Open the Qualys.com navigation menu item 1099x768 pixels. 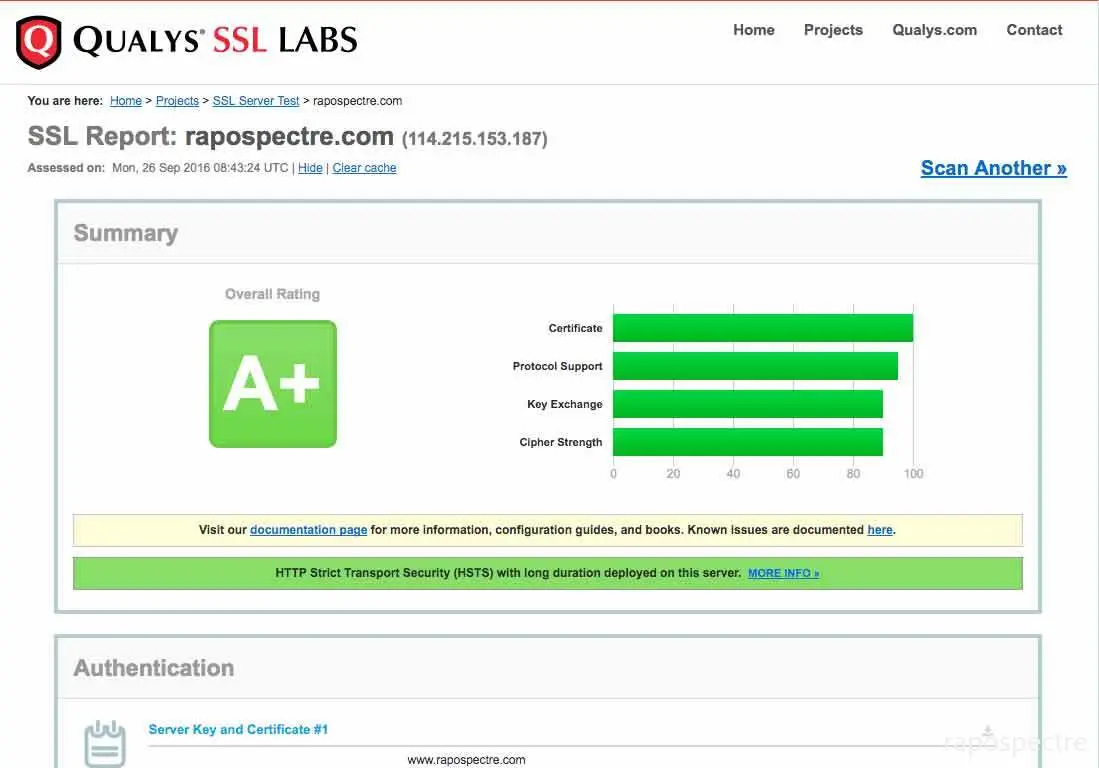point(934,30)
